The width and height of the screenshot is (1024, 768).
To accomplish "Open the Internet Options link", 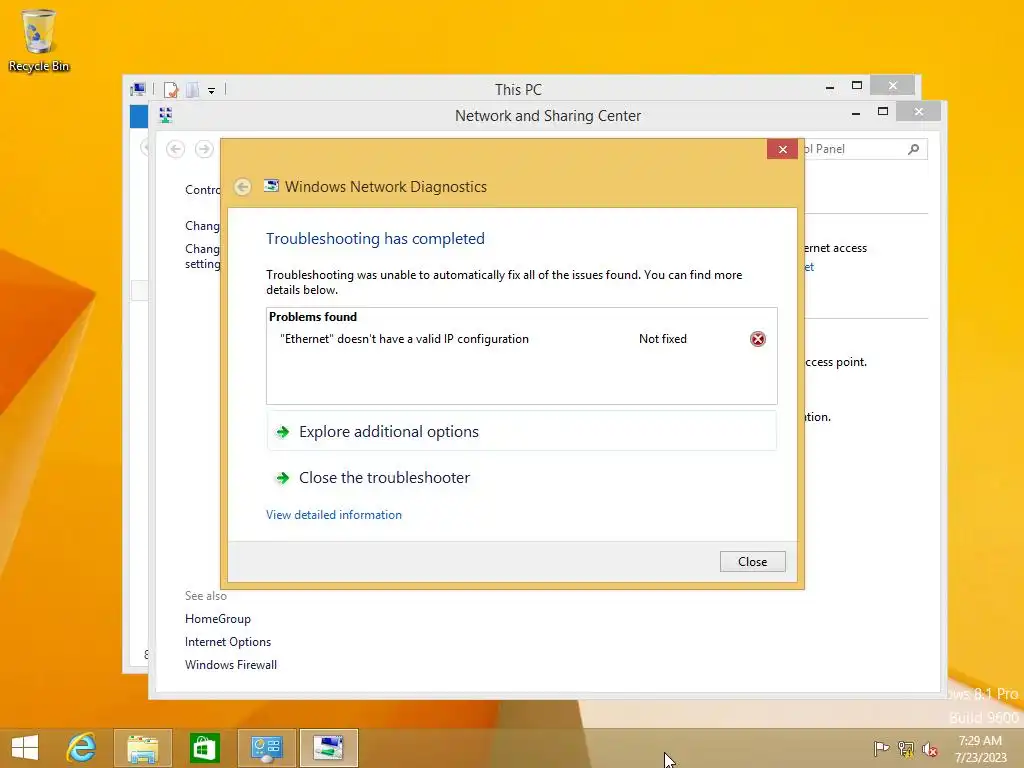I will [228, 642].
